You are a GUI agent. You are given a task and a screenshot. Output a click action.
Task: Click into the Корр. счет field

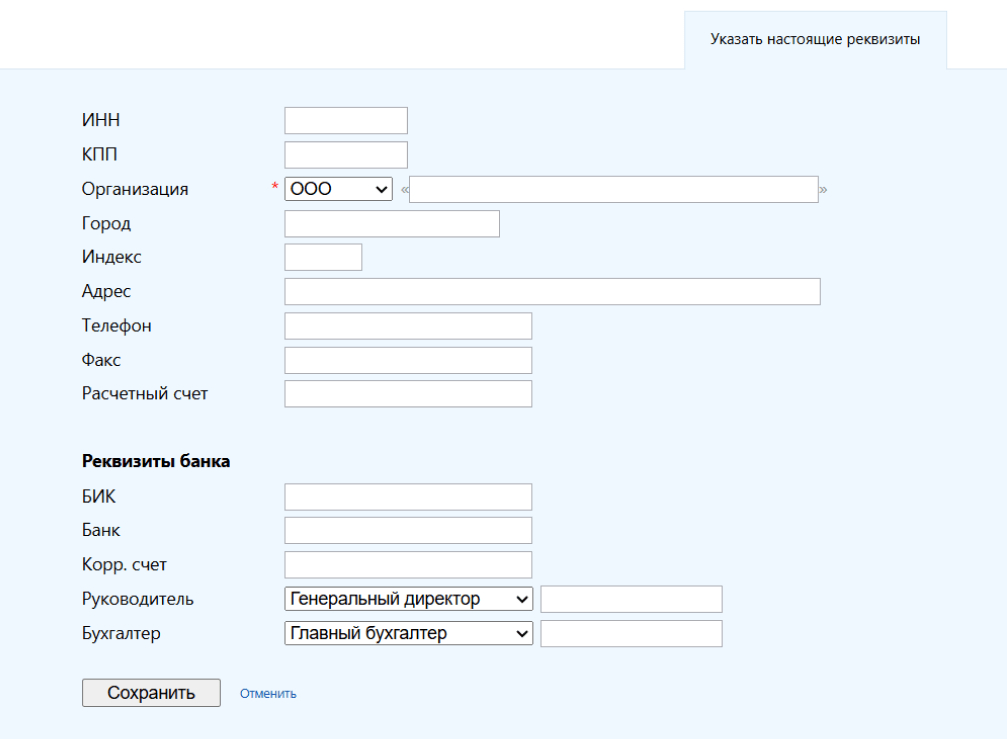coord(408,565)
